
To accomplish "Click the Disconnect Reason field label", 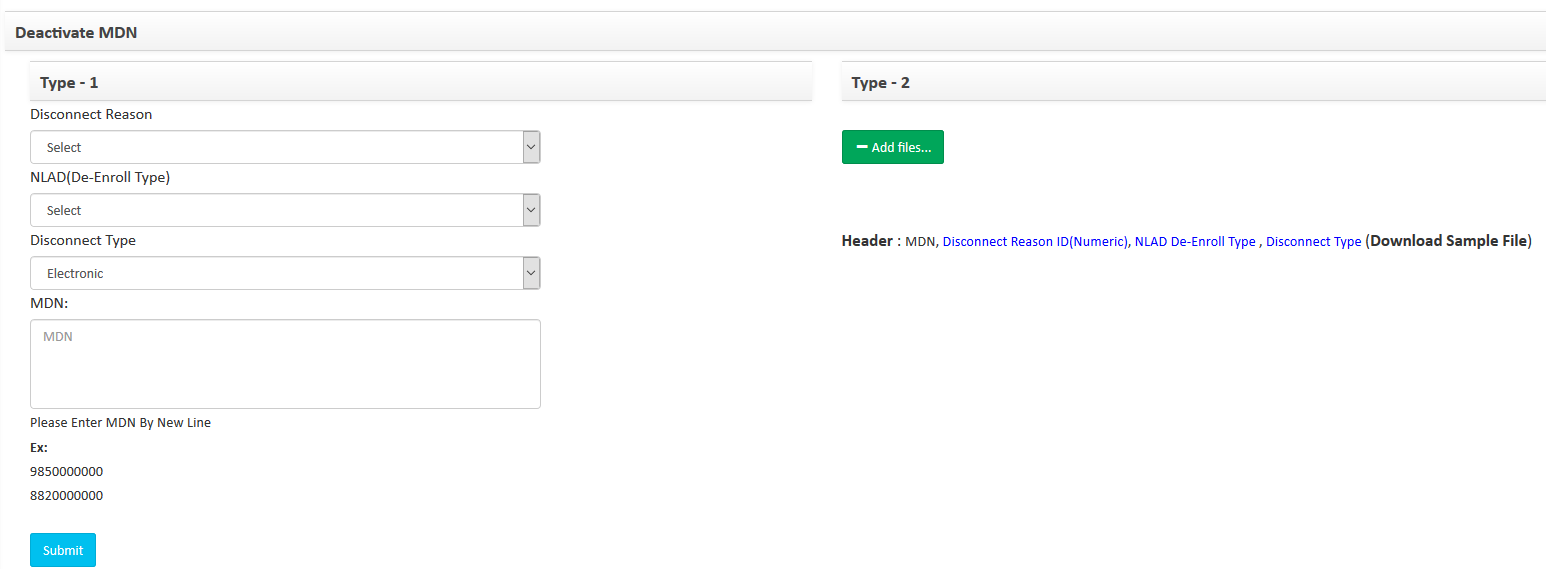I will (x=91, y=114).
